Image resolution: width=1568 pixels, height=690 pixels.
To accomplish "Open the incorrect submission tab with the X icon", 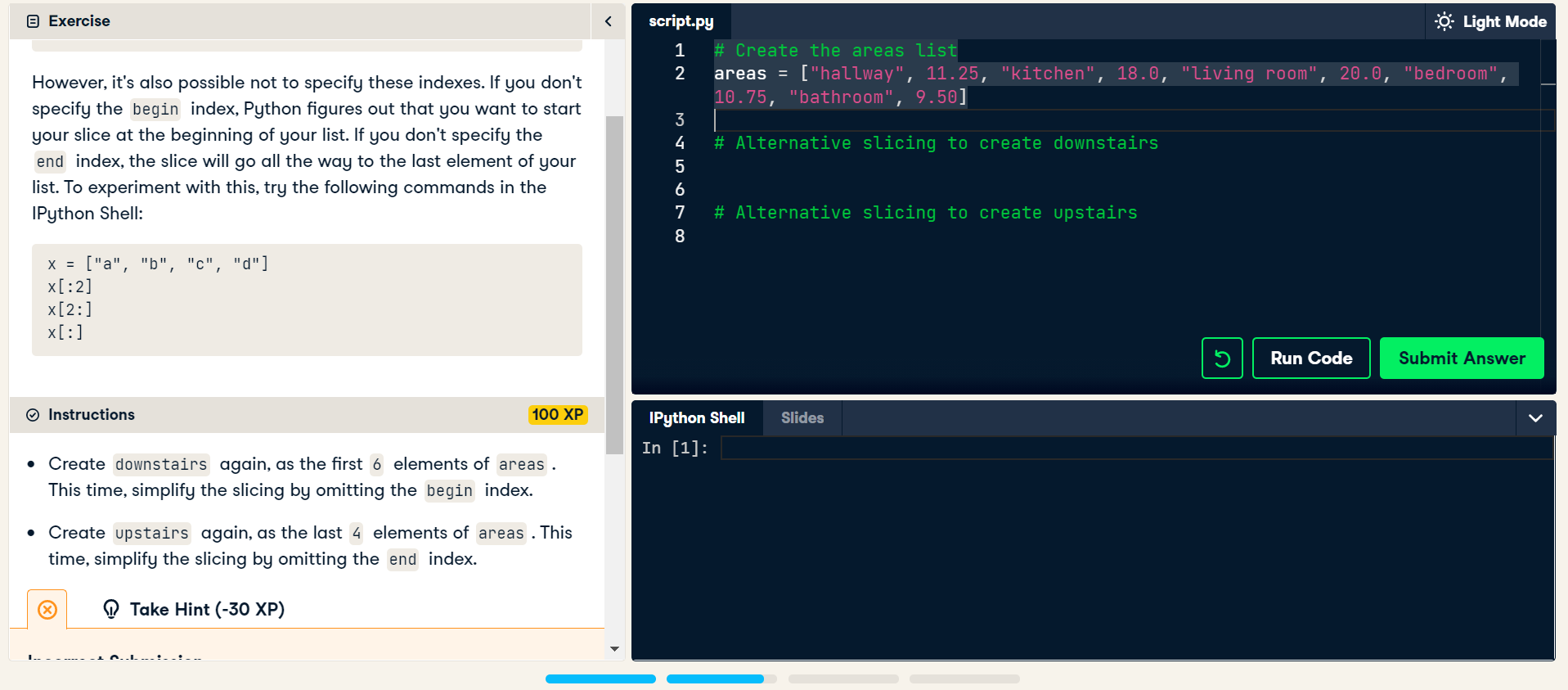I will point(47,610).
